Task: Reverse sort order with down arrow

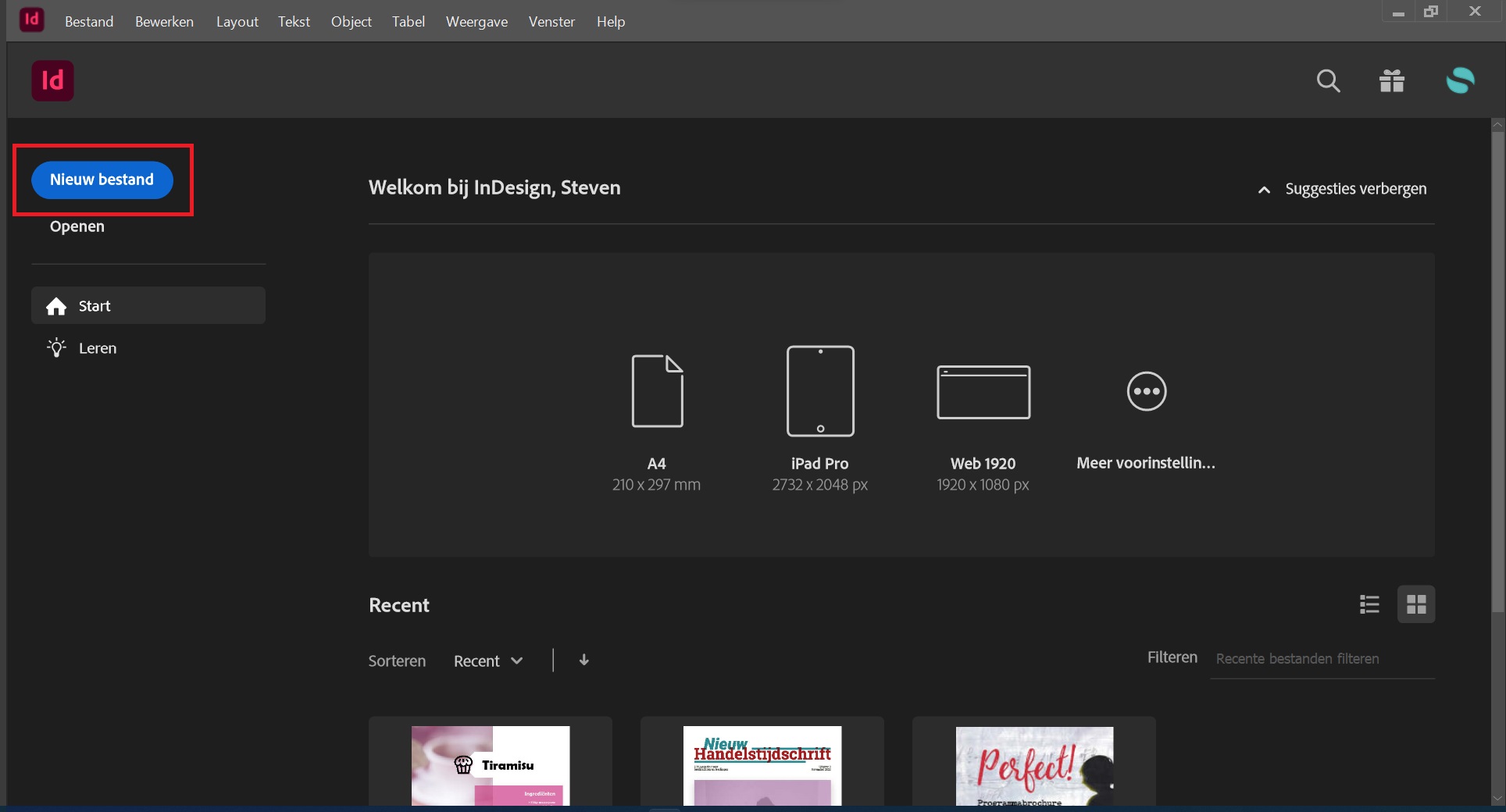Action: [583, 660]
